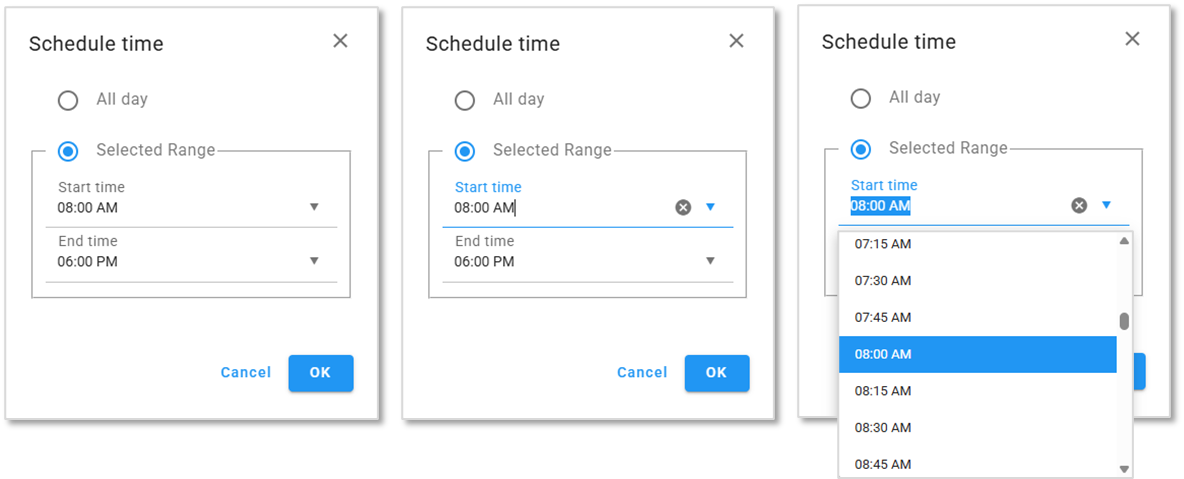Choose Selected Range in the middle dialog
The image size is (1184, 479).
tap(465, 151)
